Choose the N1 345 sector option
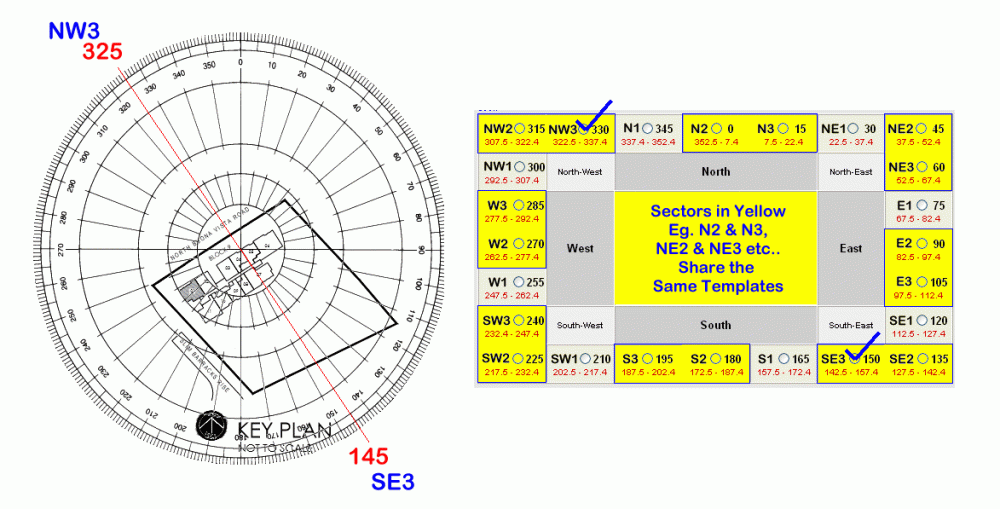The image size is (1000, 509). click(x=648, y=129)
